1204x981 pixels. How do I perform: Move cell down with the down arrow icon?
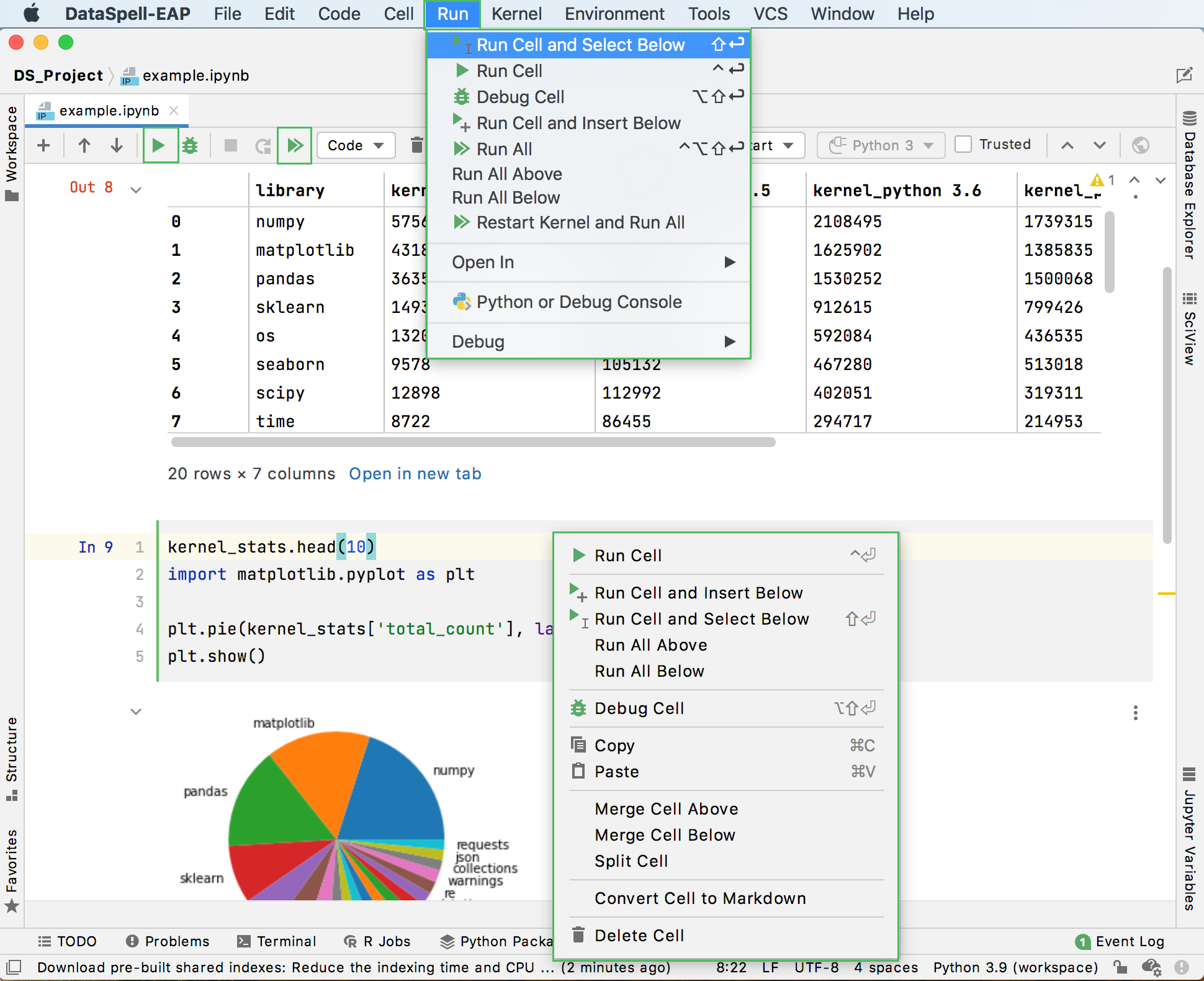click(117, 145)
